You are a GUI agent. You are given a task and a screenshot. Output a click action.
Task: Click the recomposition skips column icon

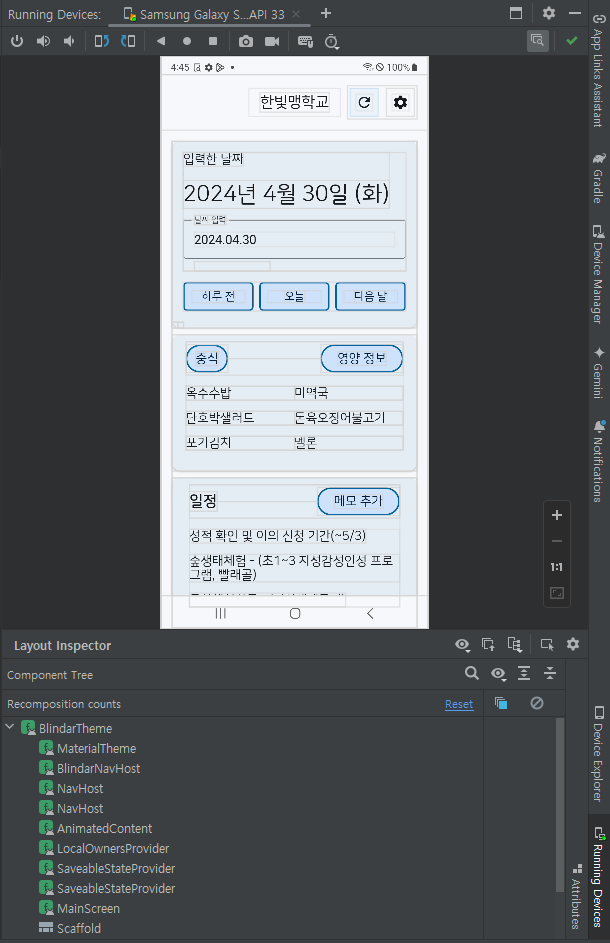[537, 703]
